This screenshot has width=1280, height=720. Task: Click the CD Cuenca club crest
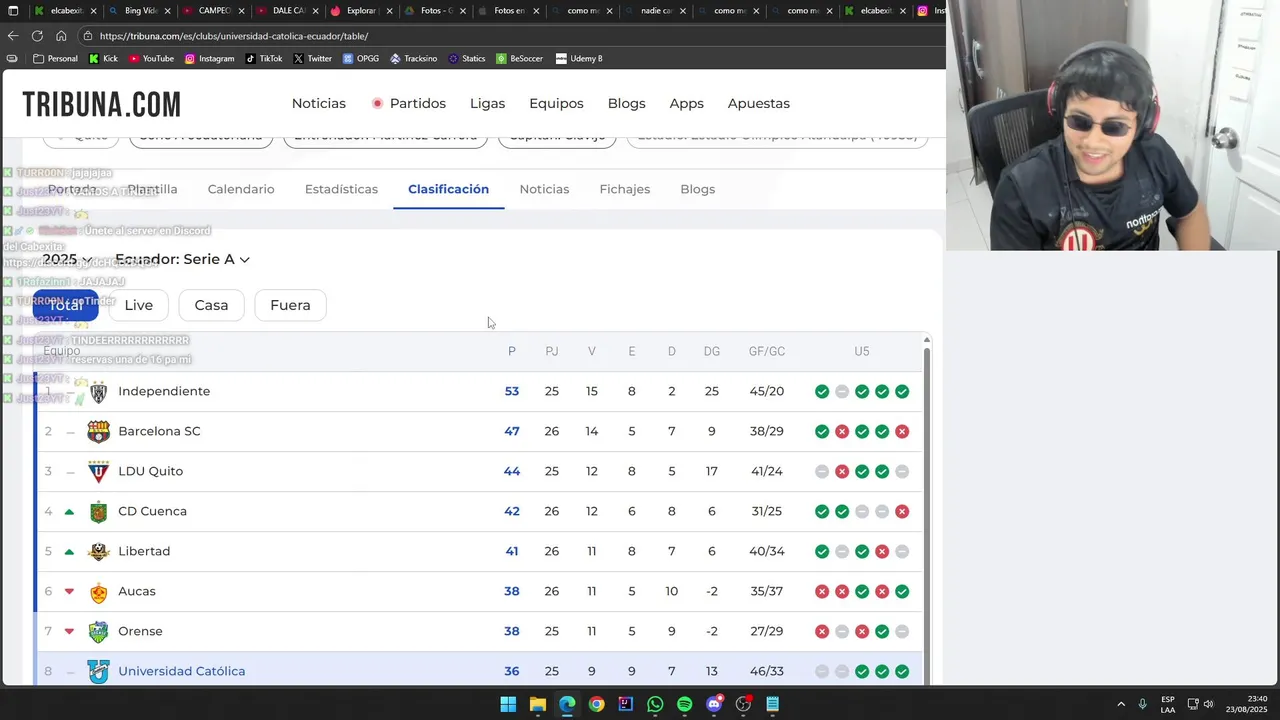(98, 512)
